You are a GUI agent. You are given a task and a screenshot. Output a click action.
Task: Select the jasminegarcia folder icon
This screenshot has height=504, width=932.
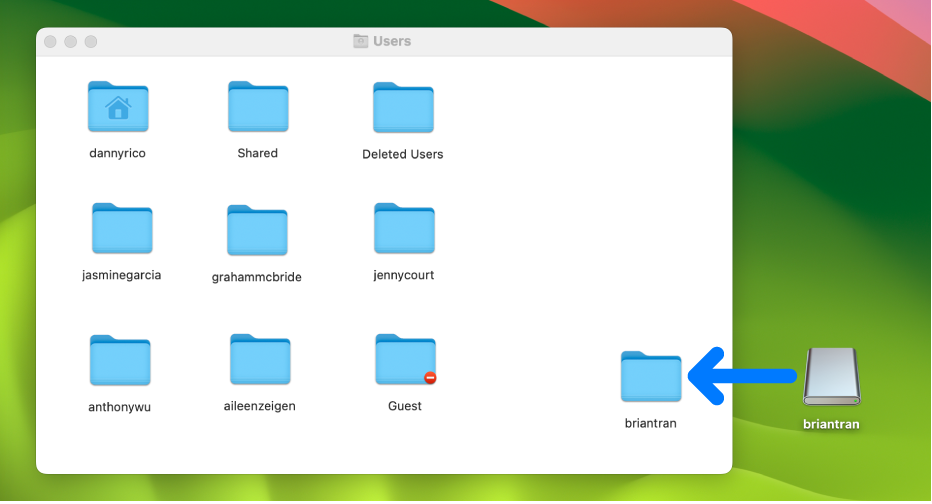122,228
